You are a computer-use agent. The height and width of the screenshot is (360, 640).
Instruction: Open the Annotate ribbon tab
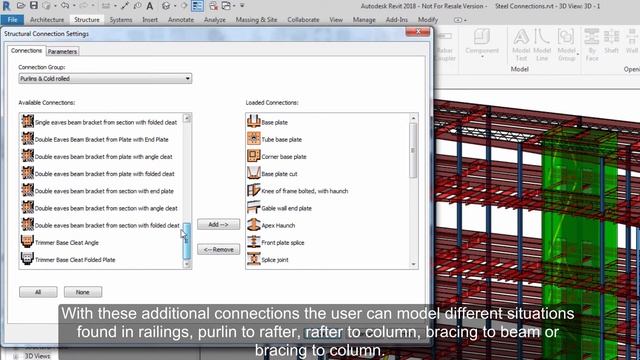(181, 20)
